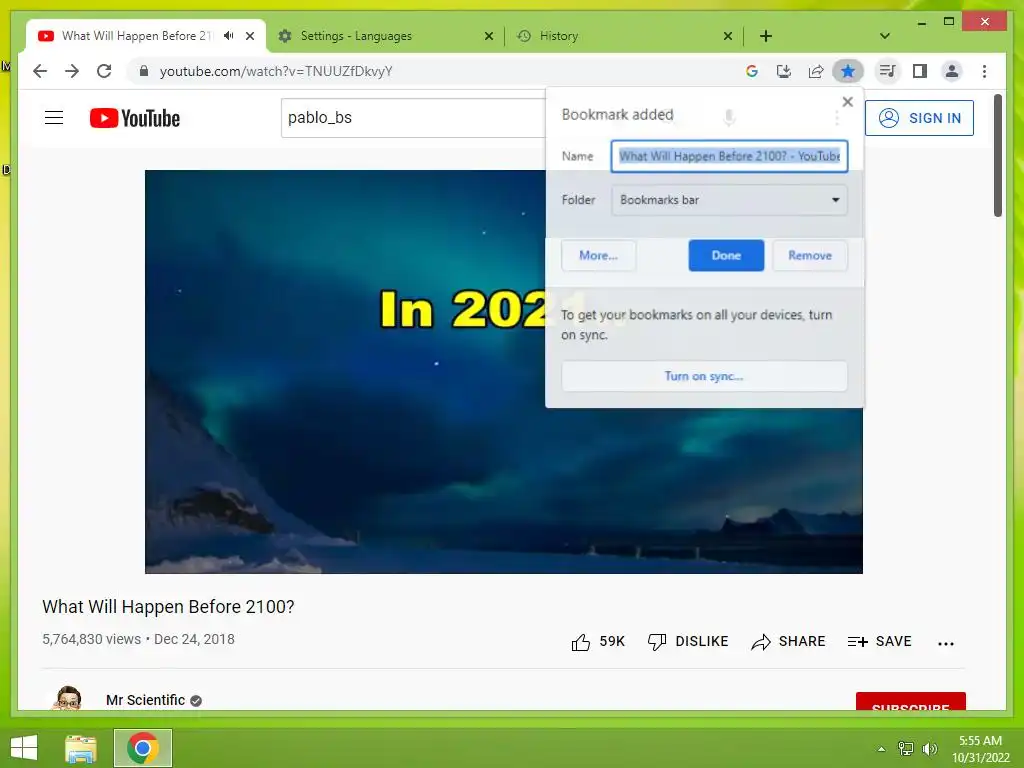
Task: Close the History tab
Action: 728,36
